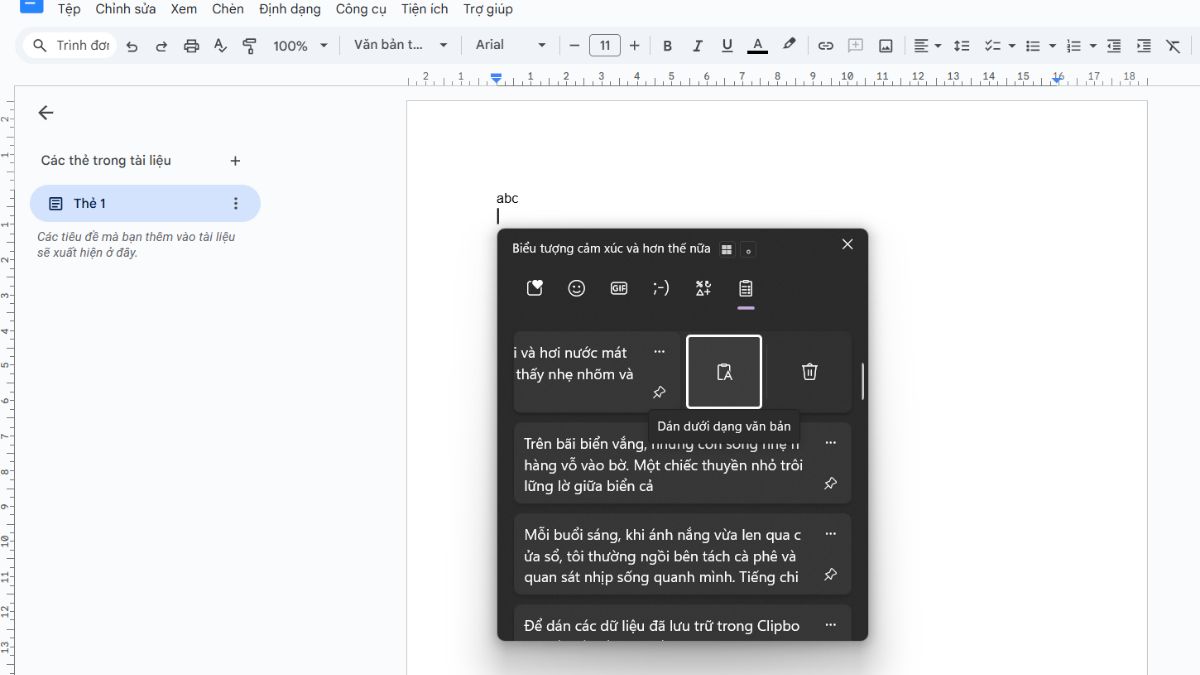Apply numbered list icon
The width and height of the screenshot is (1200, 675).
tap(1073, 46)
